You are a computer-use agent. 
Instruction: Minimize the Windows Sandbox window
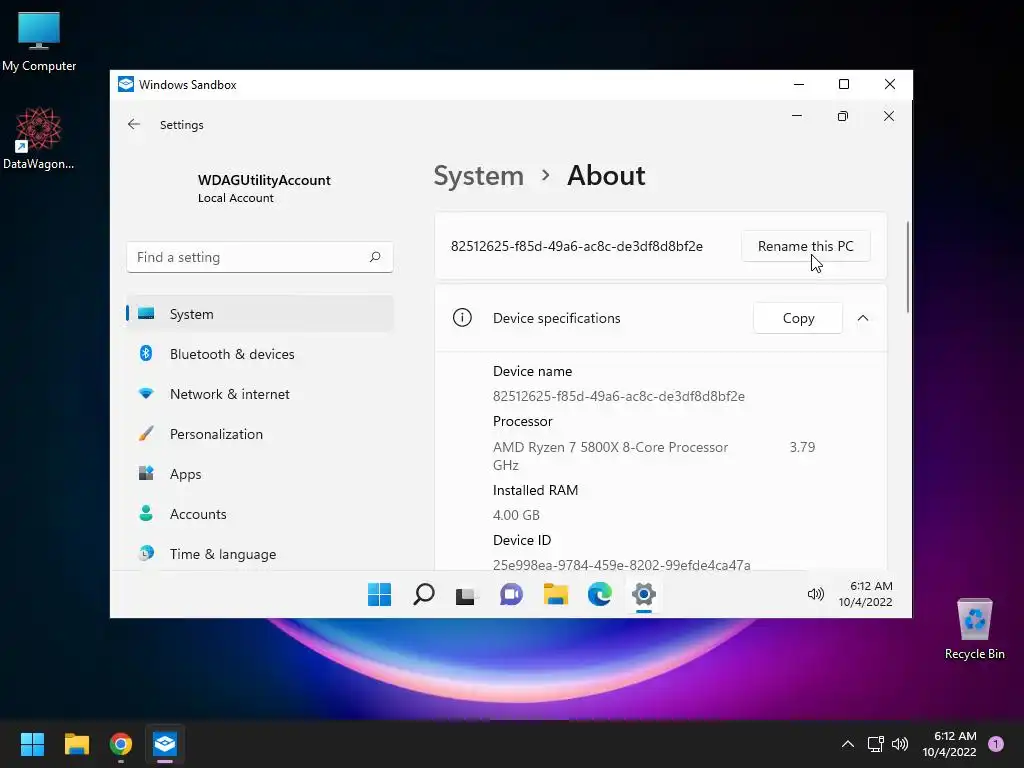(799, 84)
